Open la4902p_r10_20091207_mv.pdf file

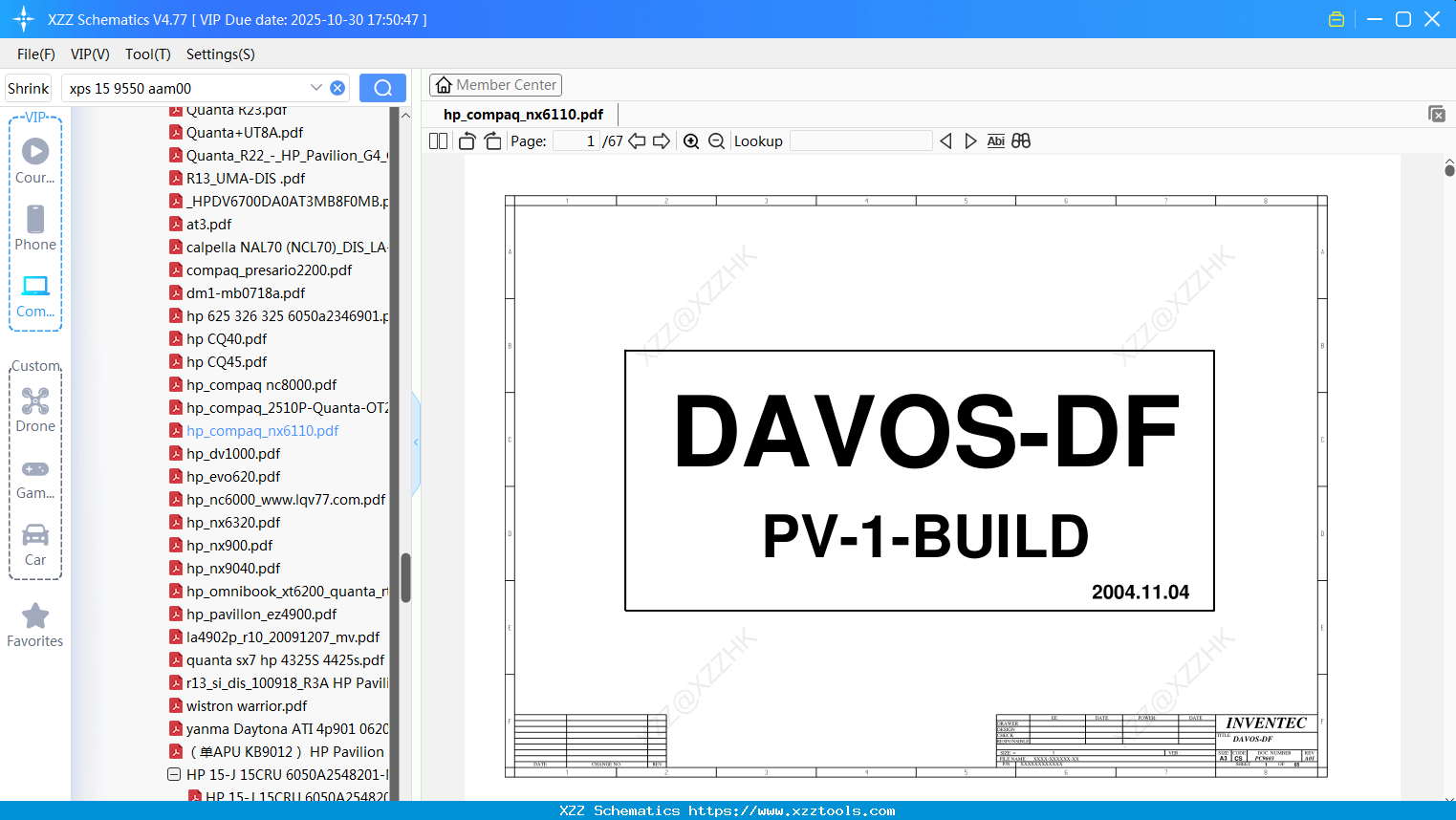point(283,637)
